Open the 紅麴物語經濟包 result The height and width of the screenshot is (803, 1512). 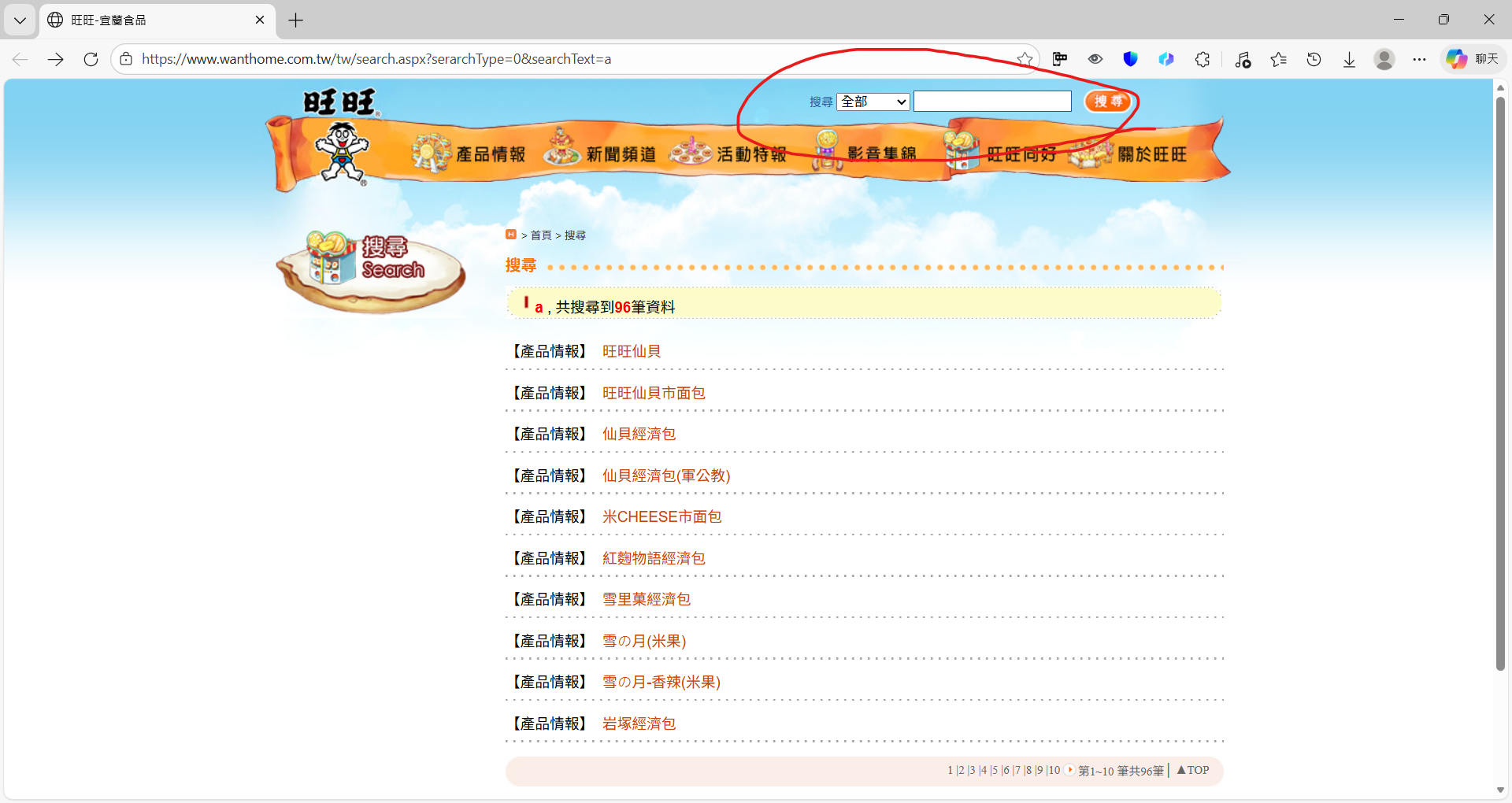654,558
